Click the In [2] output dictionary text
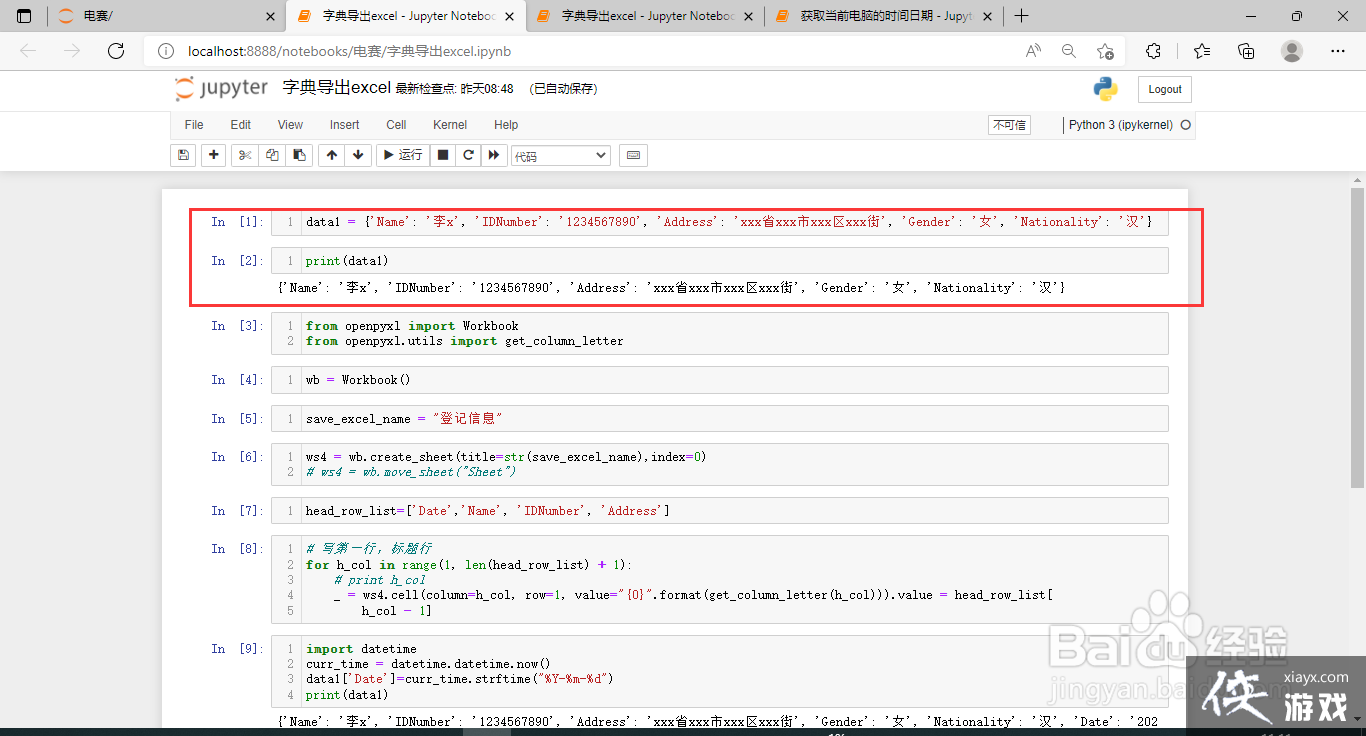The width and height of the screenshot is (1366, 736). click(671, 288)
